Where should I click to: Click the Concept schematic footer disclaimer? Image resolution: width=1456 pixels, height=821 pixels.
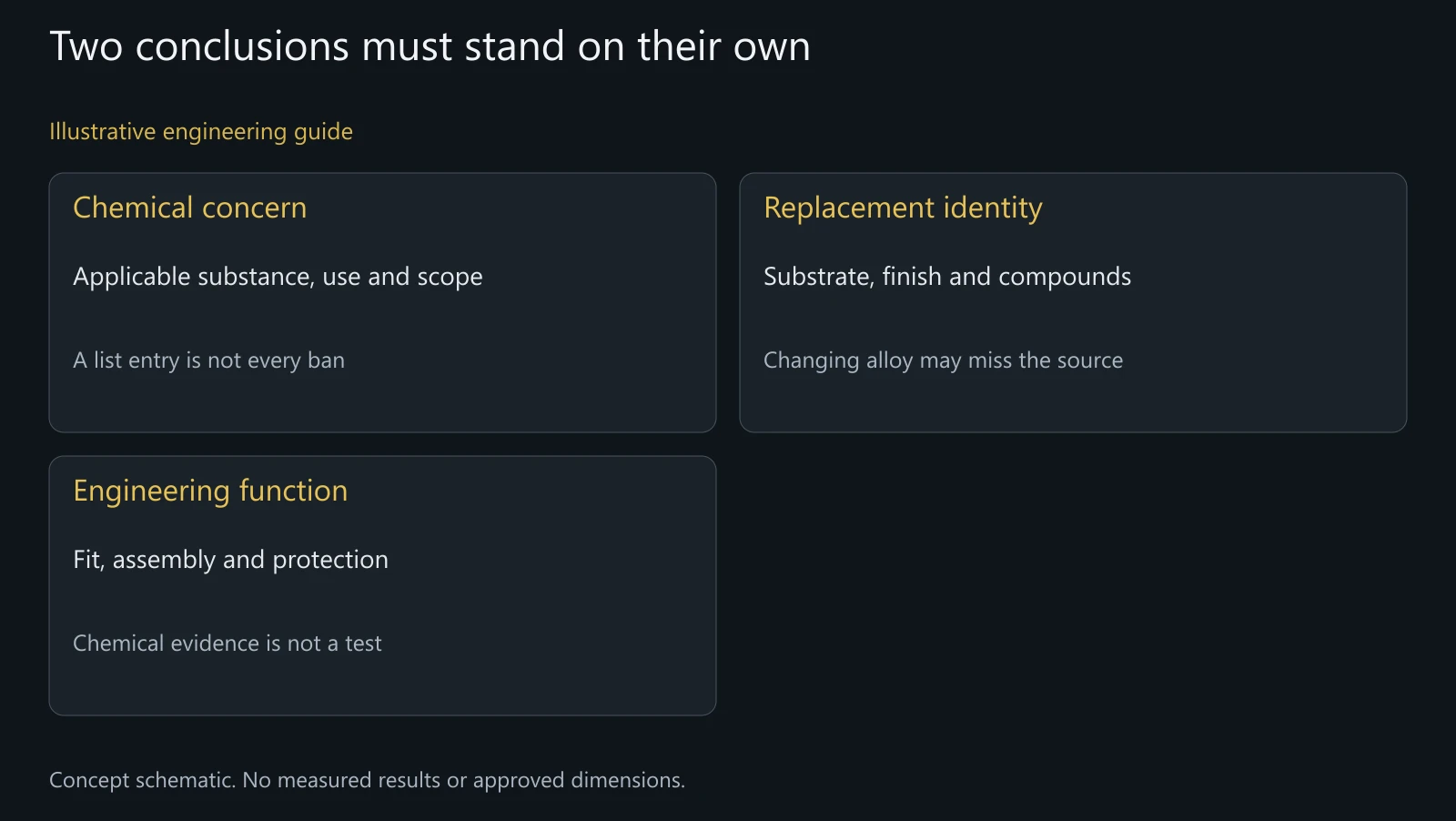click(367, 780)
